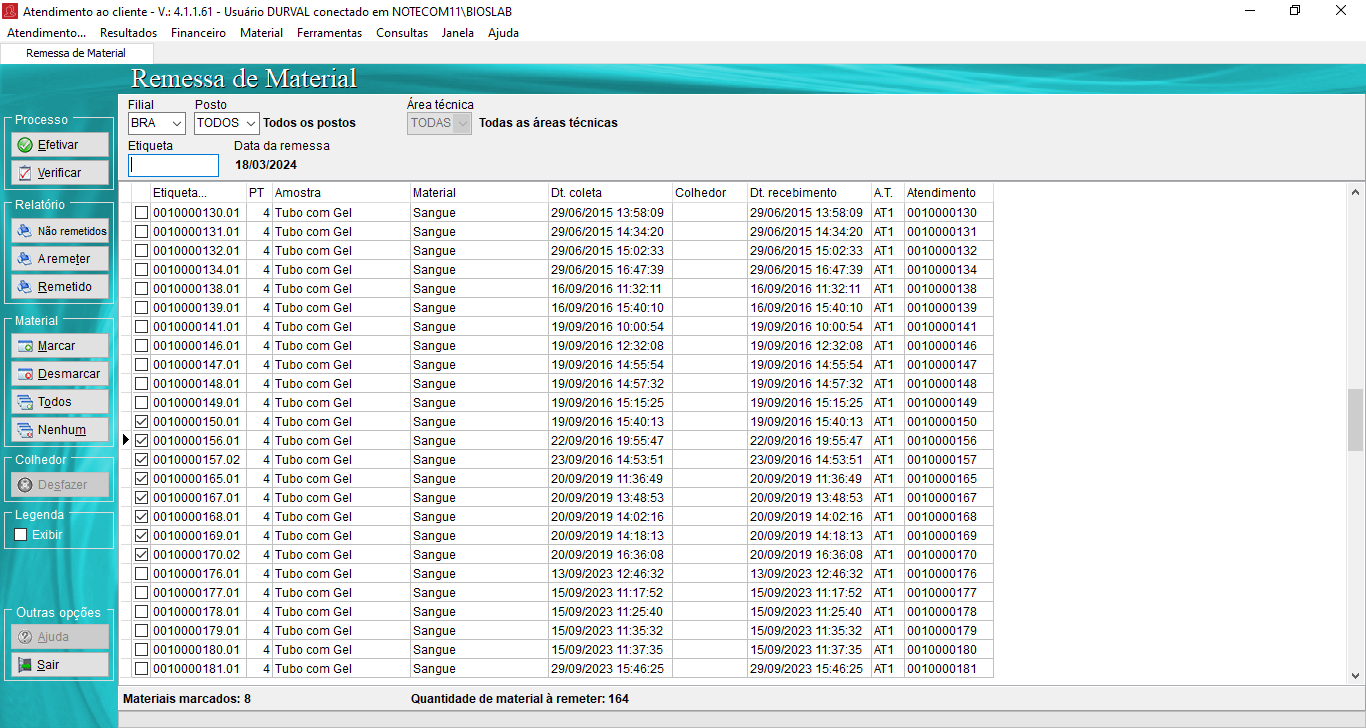Click the Remetido report icon

[25, 287]
